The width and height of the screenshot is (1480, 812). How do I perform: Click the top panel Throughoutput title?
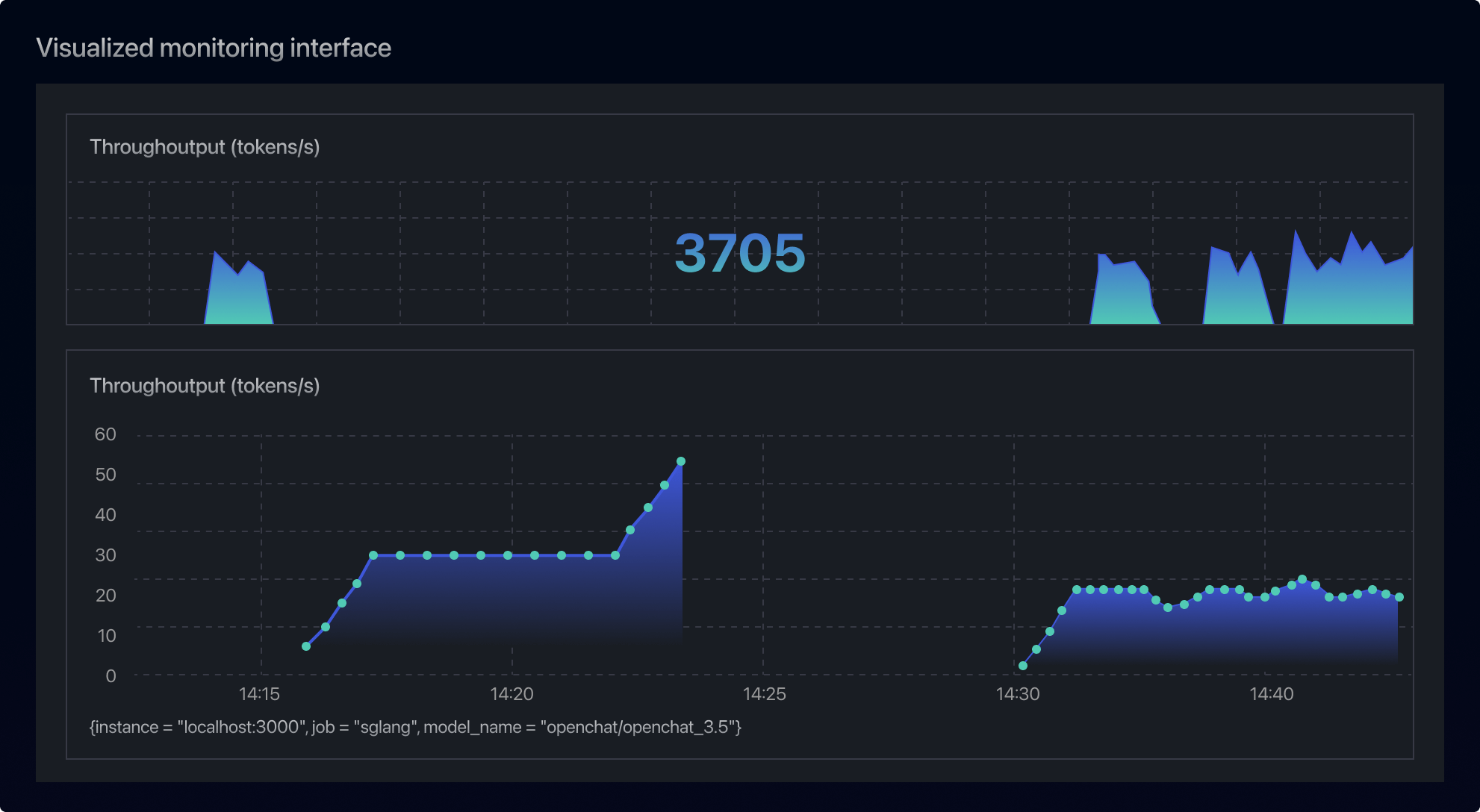click(x=205, y=147)
